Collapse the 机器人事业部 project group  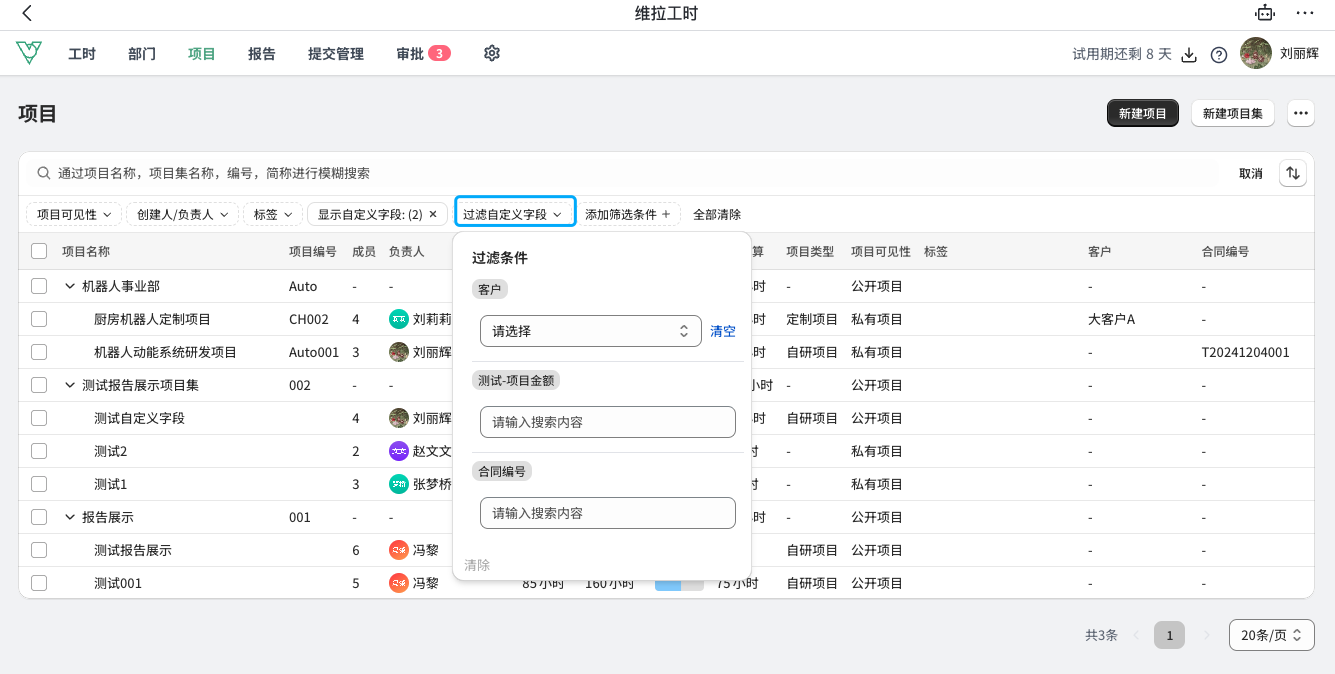click(x=70, y=286)
